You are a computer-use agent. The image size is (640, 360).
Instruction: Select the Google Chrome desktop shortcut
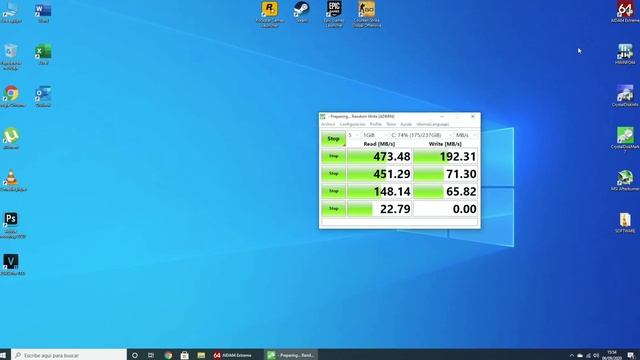11,97
